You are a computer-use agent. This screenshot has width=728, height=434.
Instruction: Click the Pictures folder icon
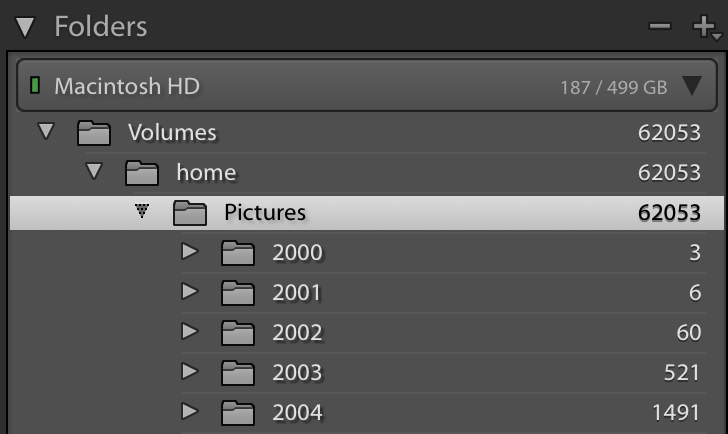click(x=189, y=212)
